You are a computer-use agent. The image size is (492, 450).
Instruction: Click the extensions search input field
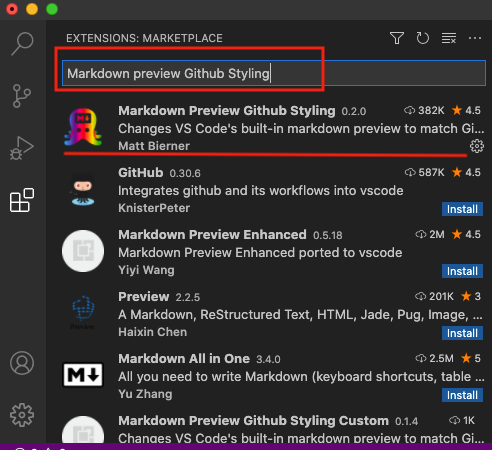point(274,73)
